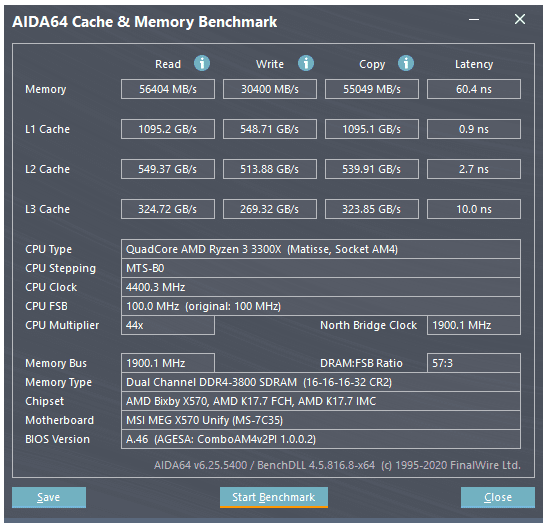Click Memory Bus value 1900.1 MHz
The height and width of the screenshot is (529, 551).
pos(168,363)
